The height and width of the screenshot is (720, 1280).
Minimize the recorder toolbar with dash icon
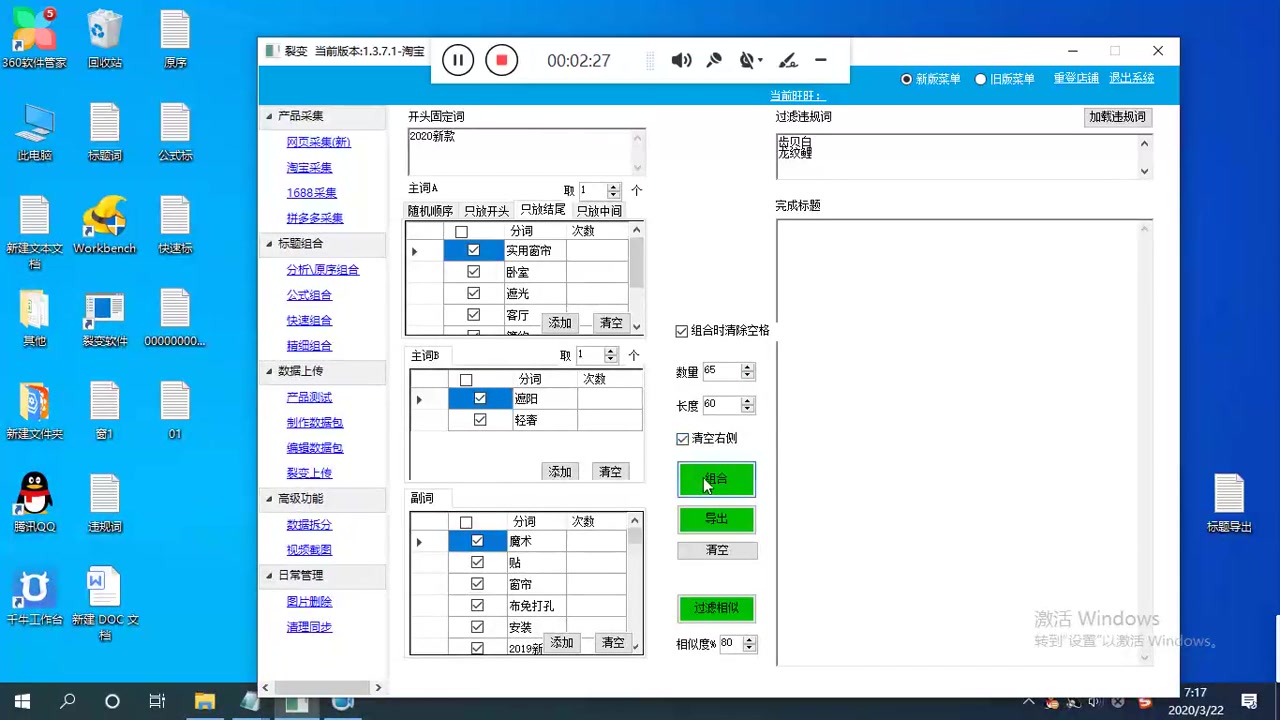coord(821,60)
